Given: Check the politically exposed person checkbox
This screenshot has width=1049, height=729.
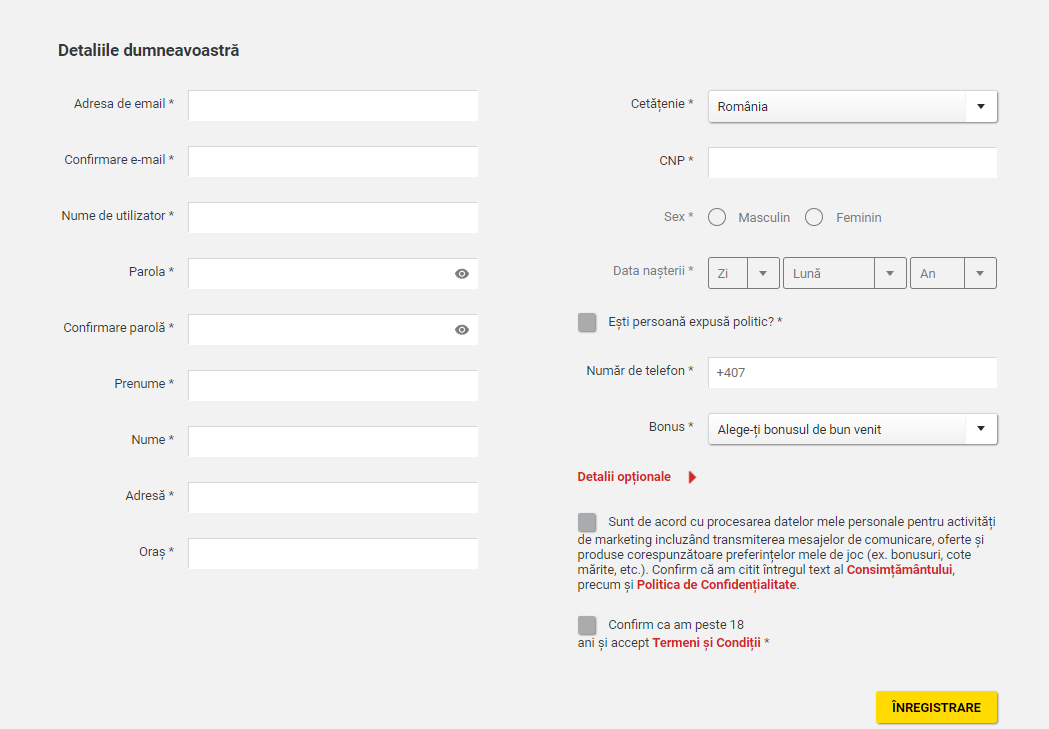Looking at the screenshot, I should tap(587, 322).
